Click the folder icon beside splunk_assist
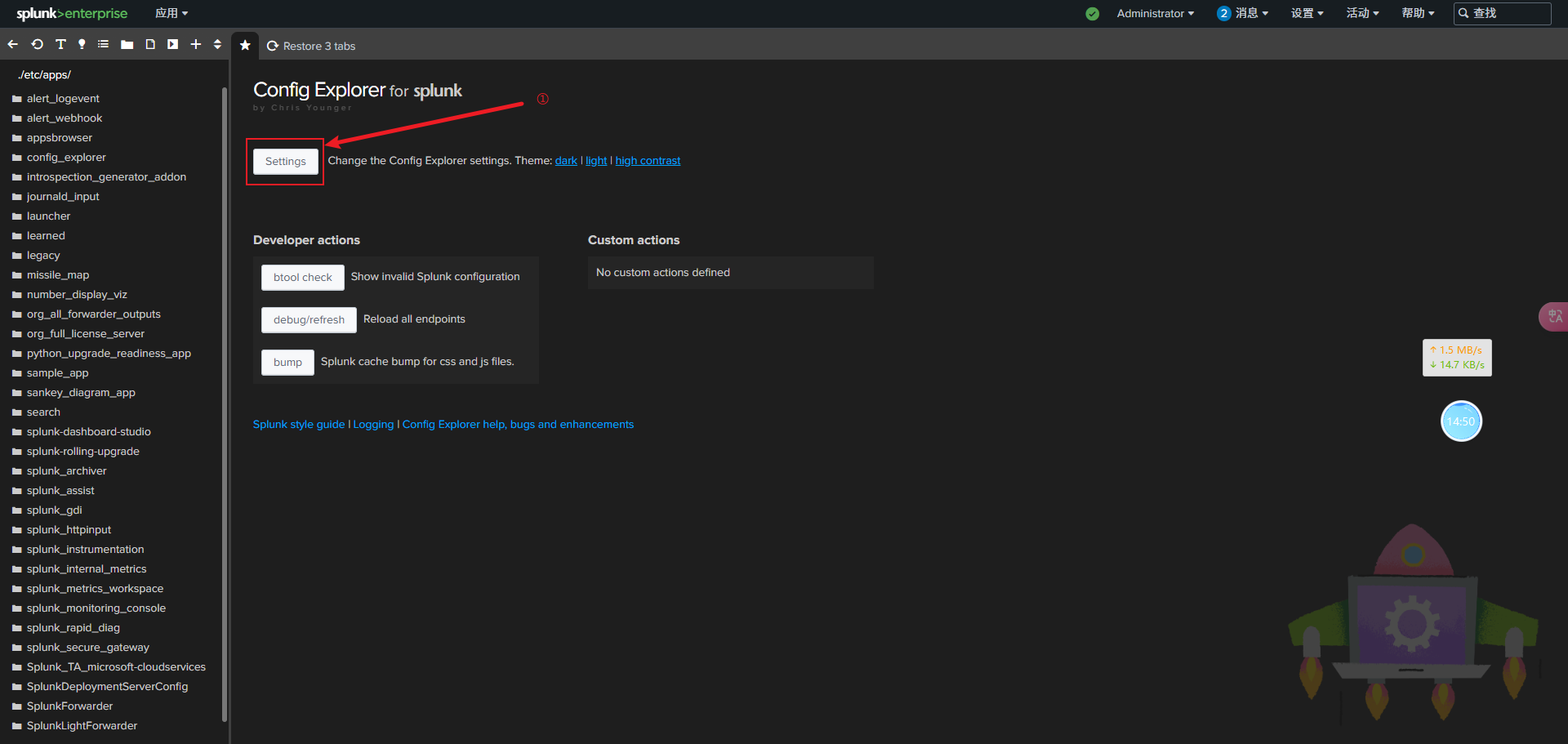 coord(17,491)
